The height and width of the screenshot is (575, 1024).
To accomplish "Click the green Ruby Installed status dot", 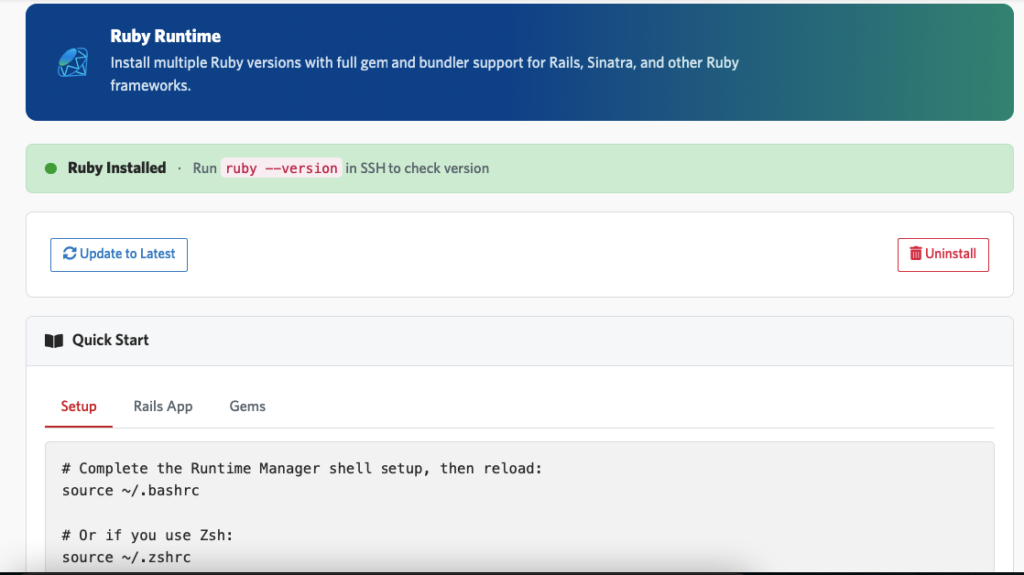I will tap(51, 169).
